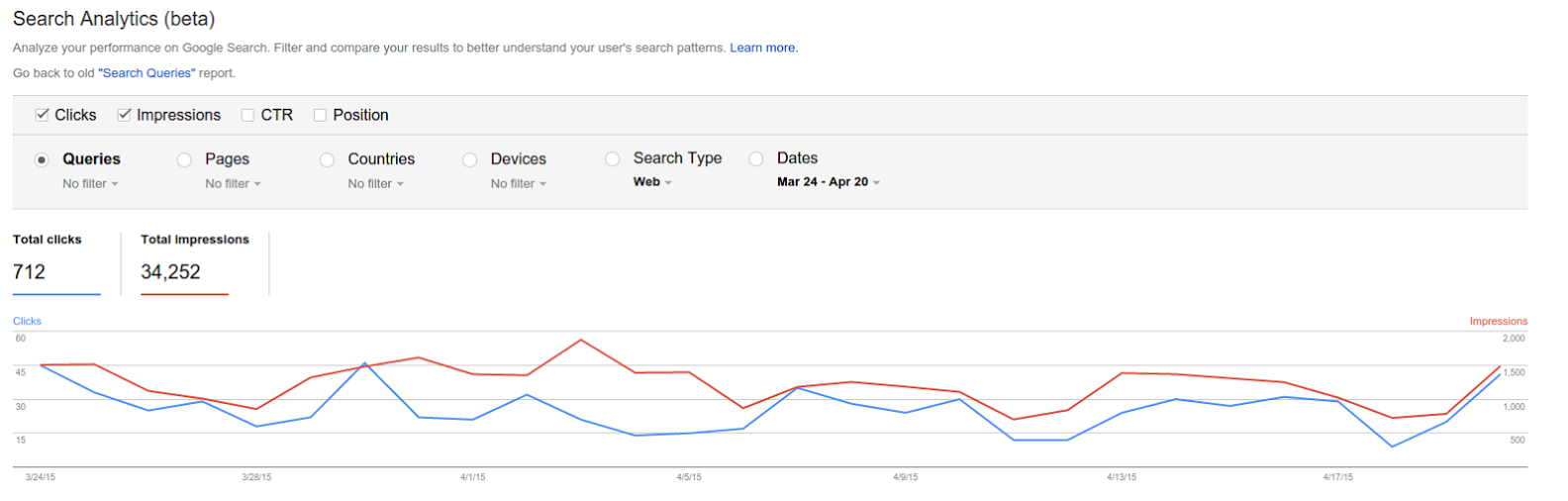The width and height of the screenshot is (1568, 501).
Task: Select the Search Type radio button
Action: click(x=613, y=158)
